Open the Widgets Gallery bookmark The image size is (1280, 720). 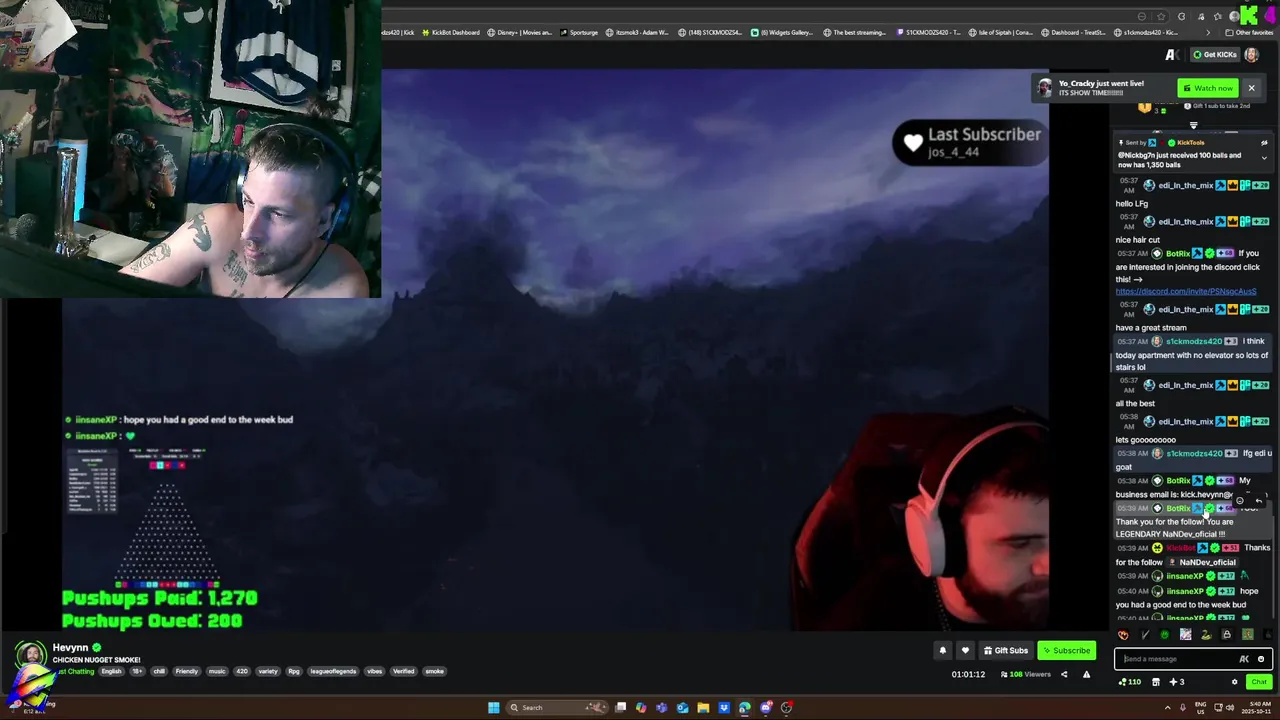pyautogui.click(x=782, y=32)
